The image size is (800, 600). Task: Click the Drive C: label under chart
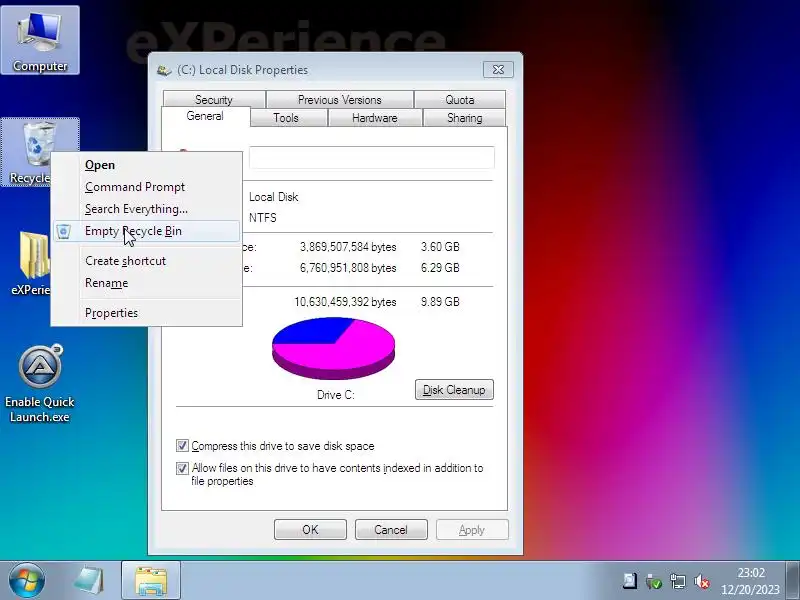tap(336, 395)
